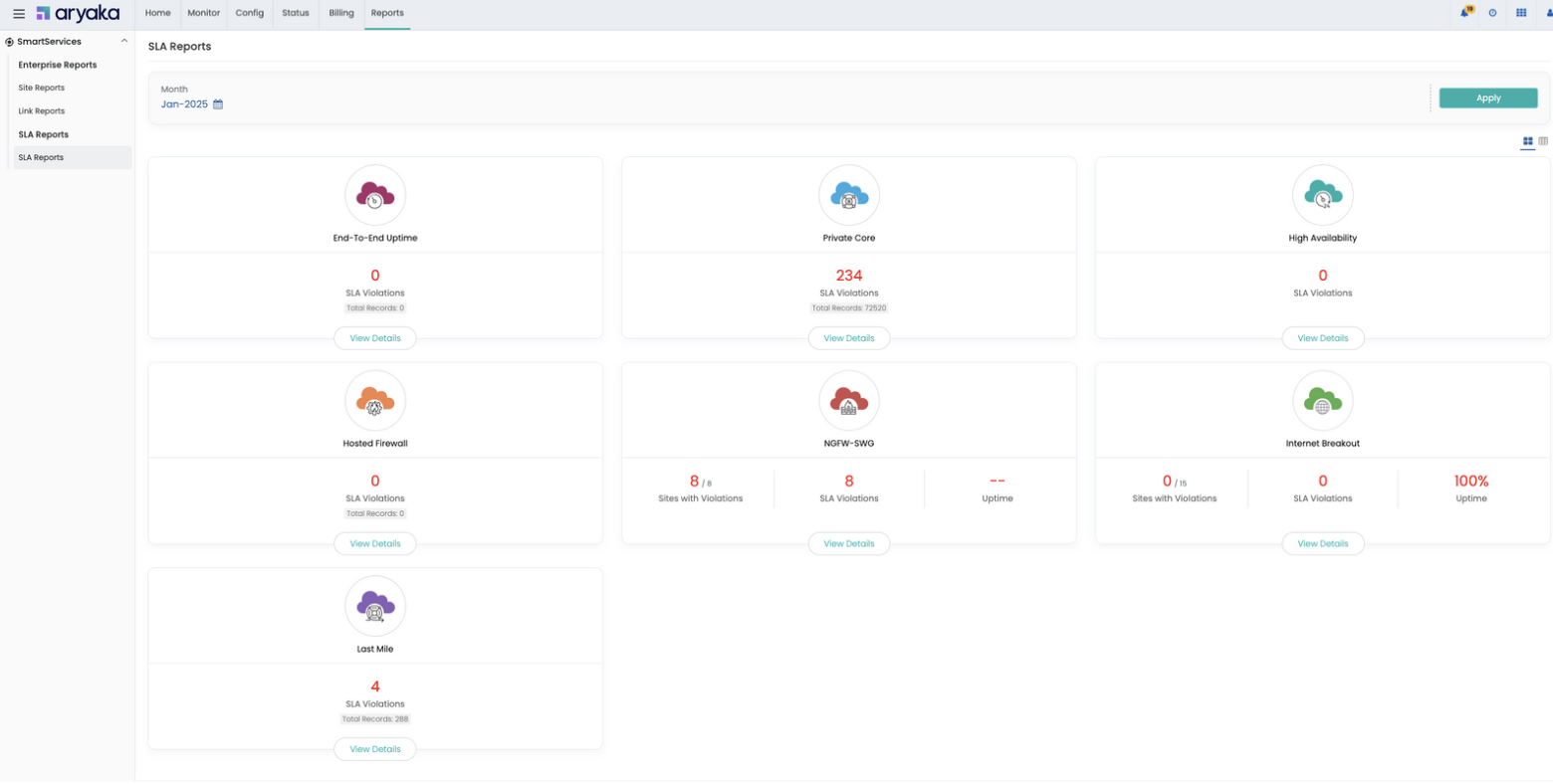Screen dimensions: 1553x784
Task: Switch to card grid view
Action: click(x=1527, y=141)
